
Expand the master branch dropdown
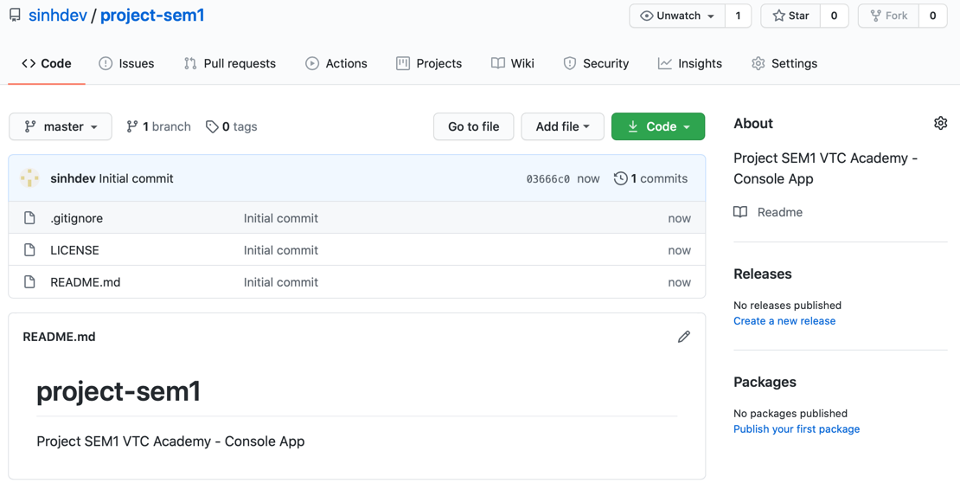click(x=61, y=127)
